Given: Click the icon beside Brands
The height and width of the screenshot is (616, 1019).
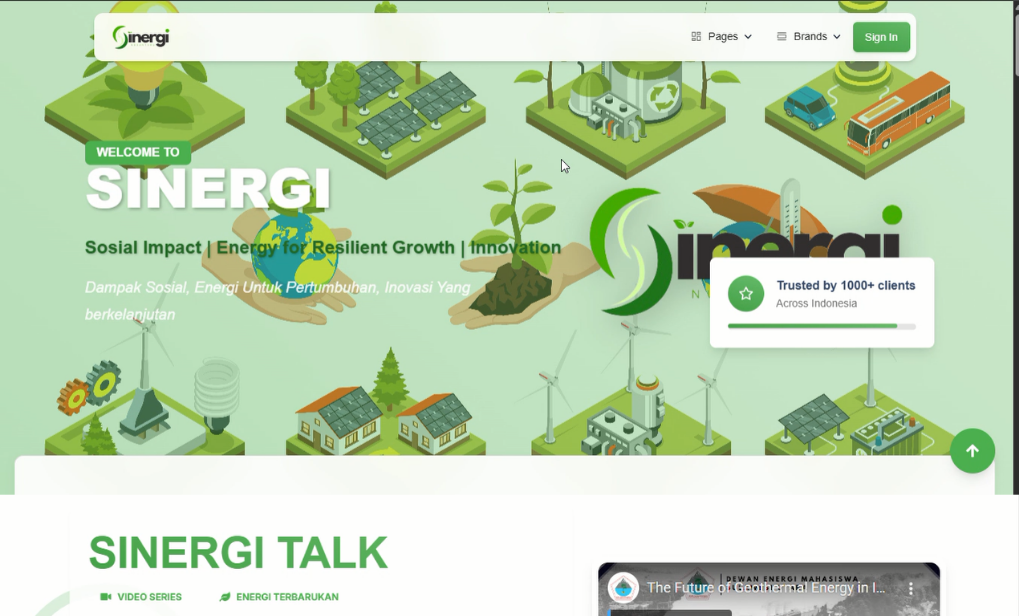Looking at the screenshot, I should (782, 36).
